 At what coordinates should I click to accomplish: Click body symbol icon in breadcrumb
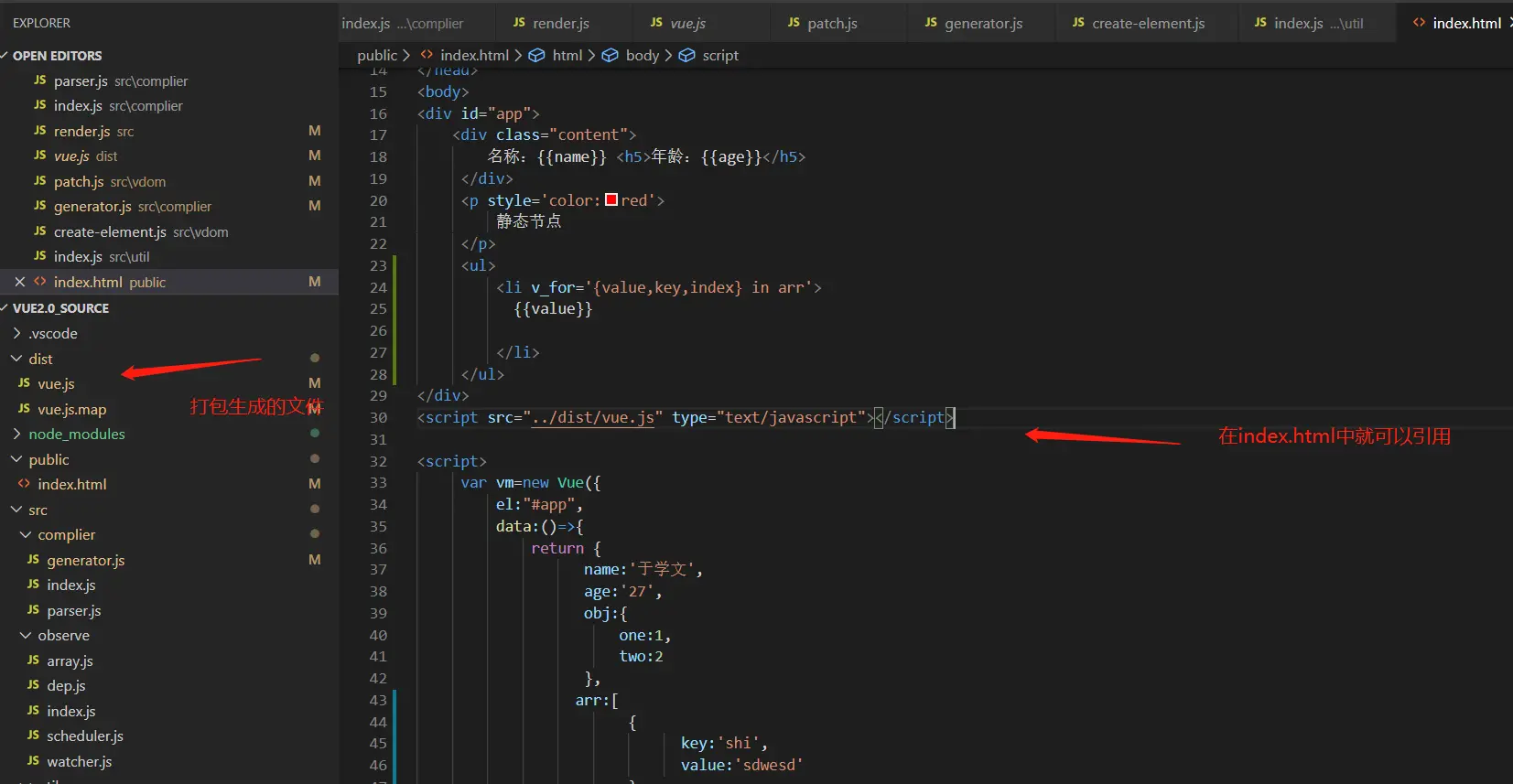(x=610, y=55)
